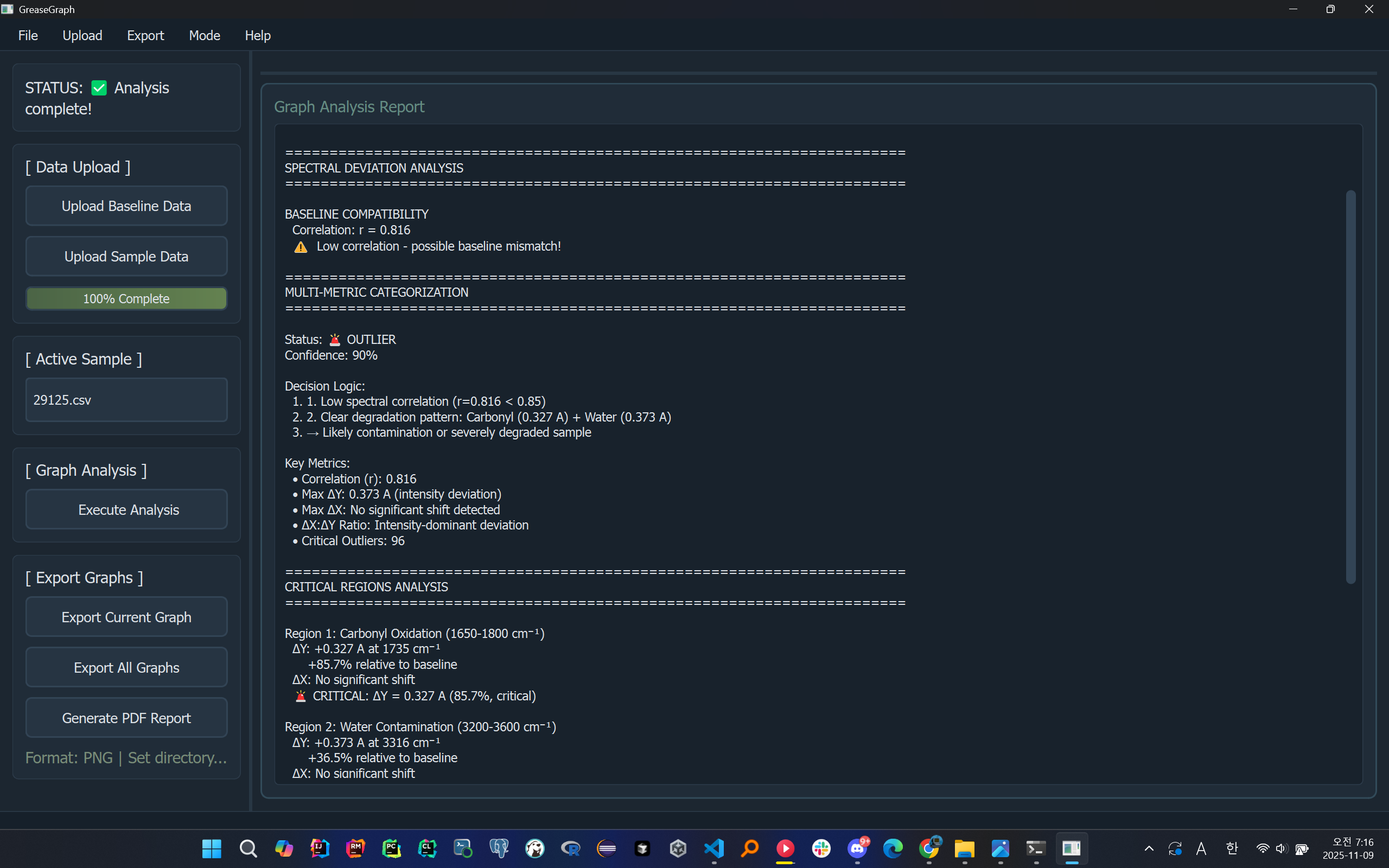1389x868 pixels.
Task: Click the Export All Graphs button
Action: tap(126, 668)
